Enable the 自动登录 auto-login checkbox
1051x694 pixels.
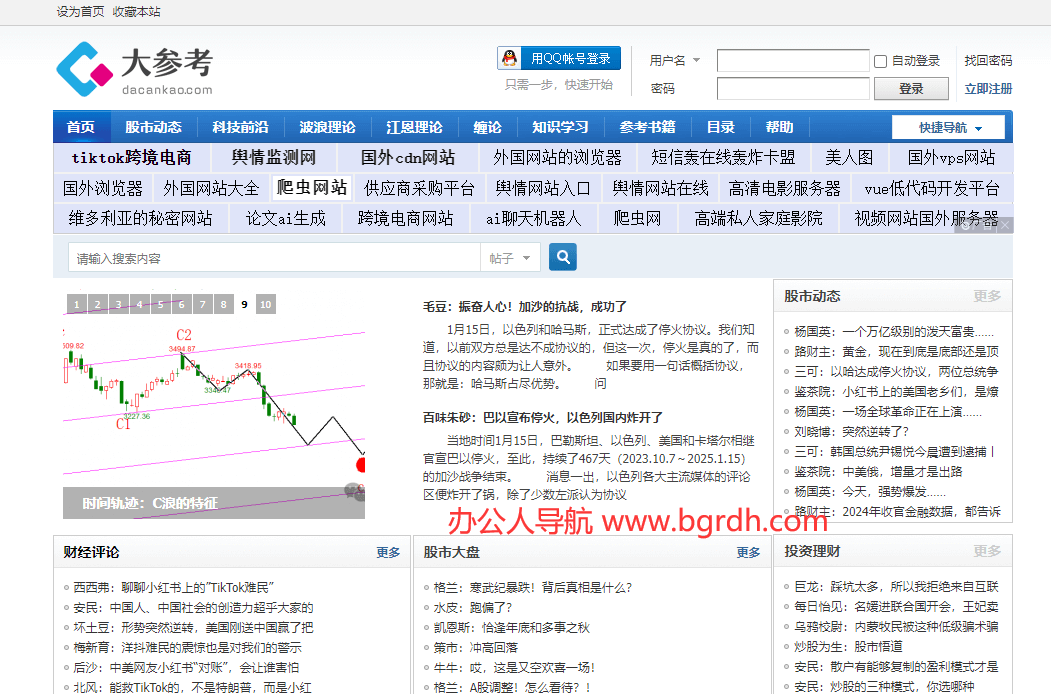879,61
